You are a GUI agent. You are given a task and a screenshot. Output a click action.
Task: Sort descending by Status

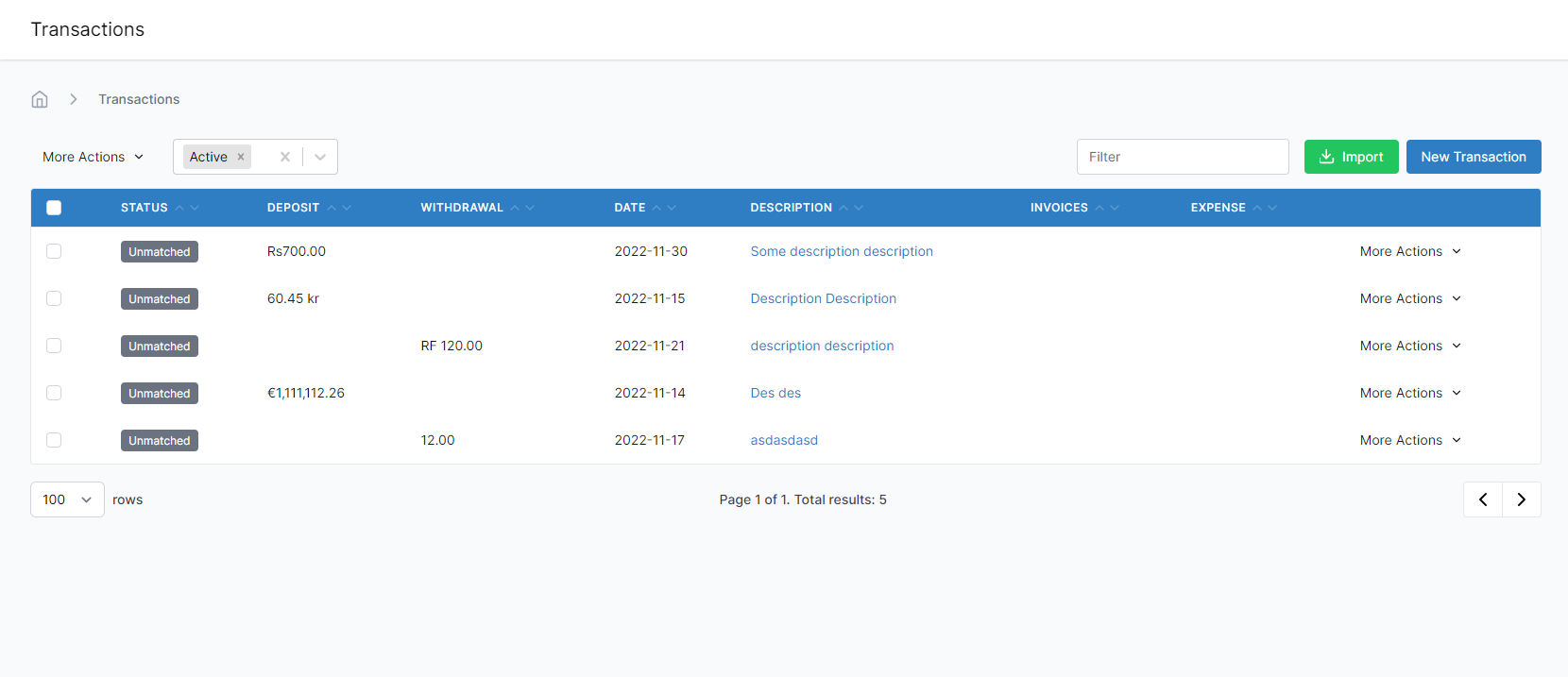pyautogui.click(x=195, y=208)
